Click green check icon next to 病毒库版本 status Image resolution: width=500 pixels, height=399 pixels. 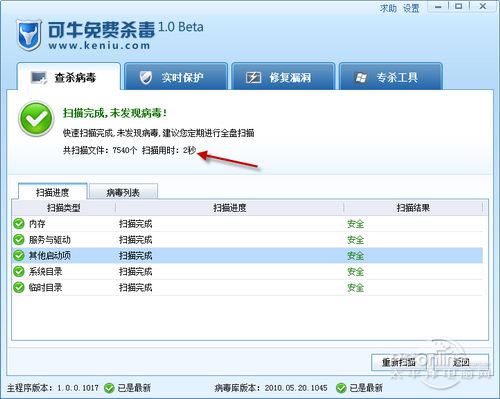tap(341, 388)
